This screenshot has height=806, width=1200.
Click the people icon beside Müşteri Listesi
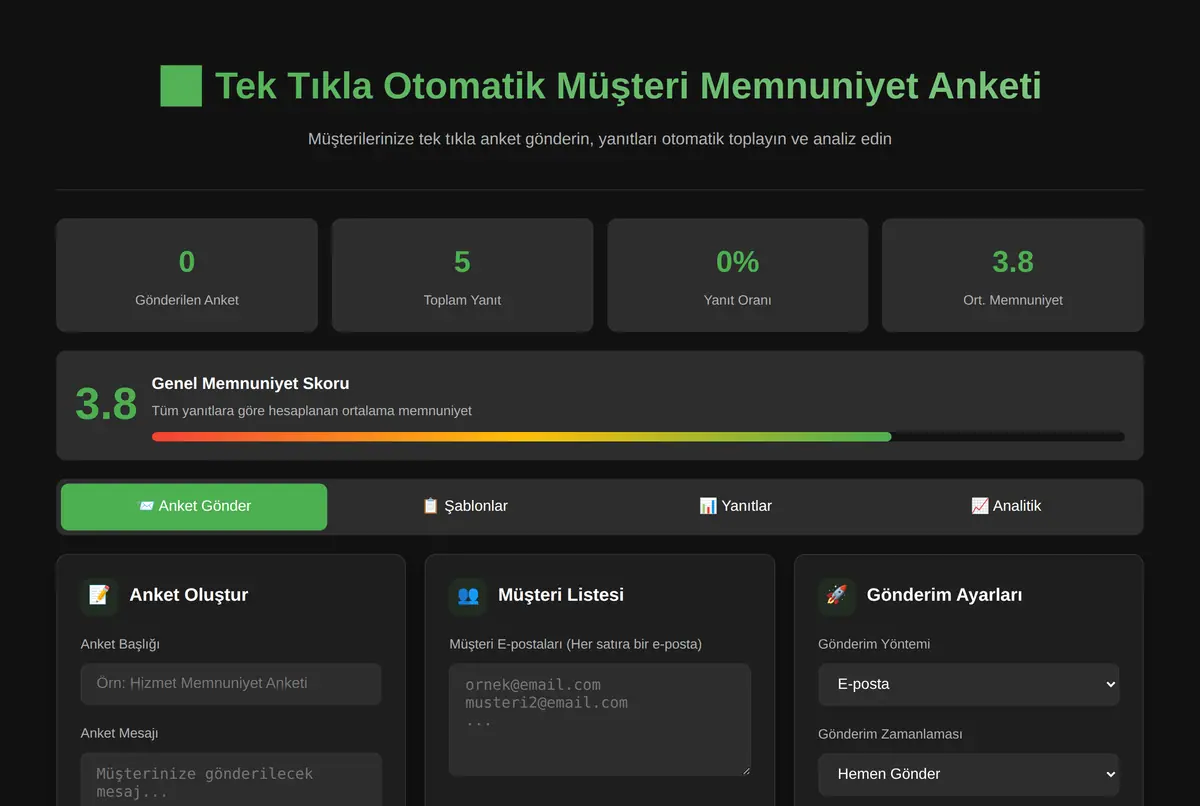468,595
